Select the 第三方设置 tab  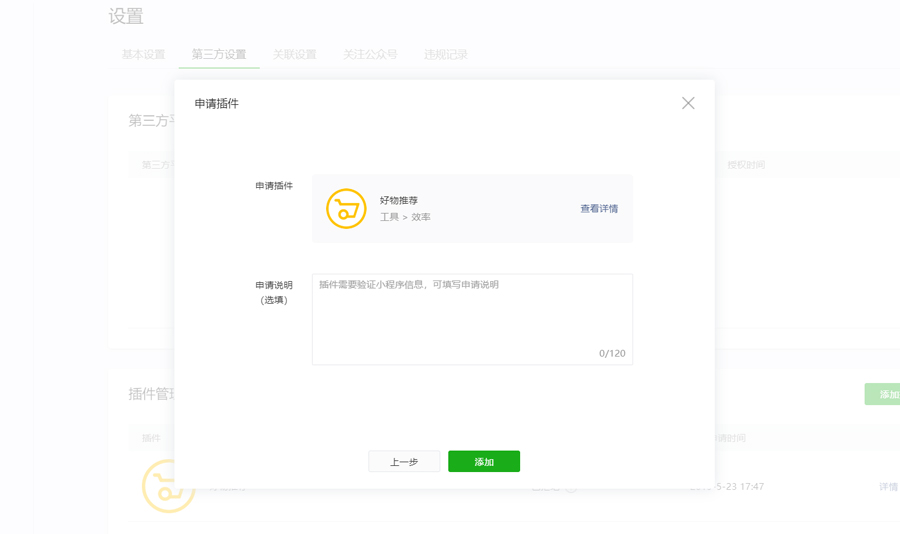(219, 55)
